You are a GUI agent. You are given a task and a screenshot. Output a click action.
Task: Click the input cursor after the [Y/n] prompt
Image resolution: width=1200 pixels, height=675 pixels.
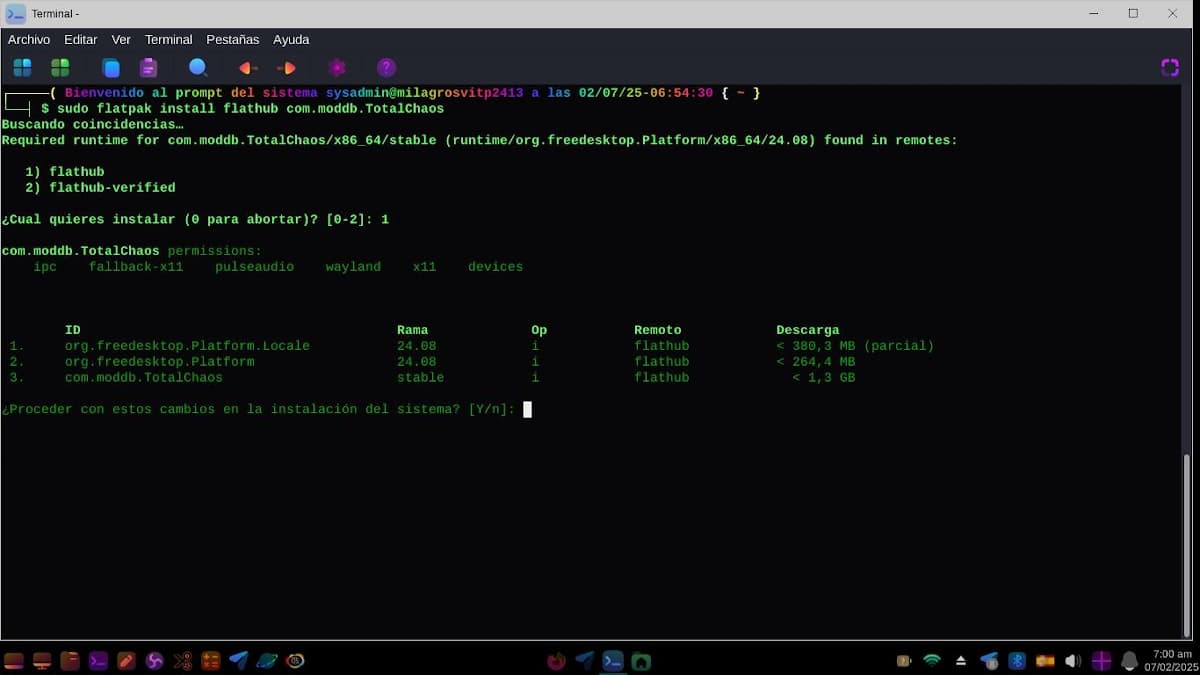click(527, 409)
